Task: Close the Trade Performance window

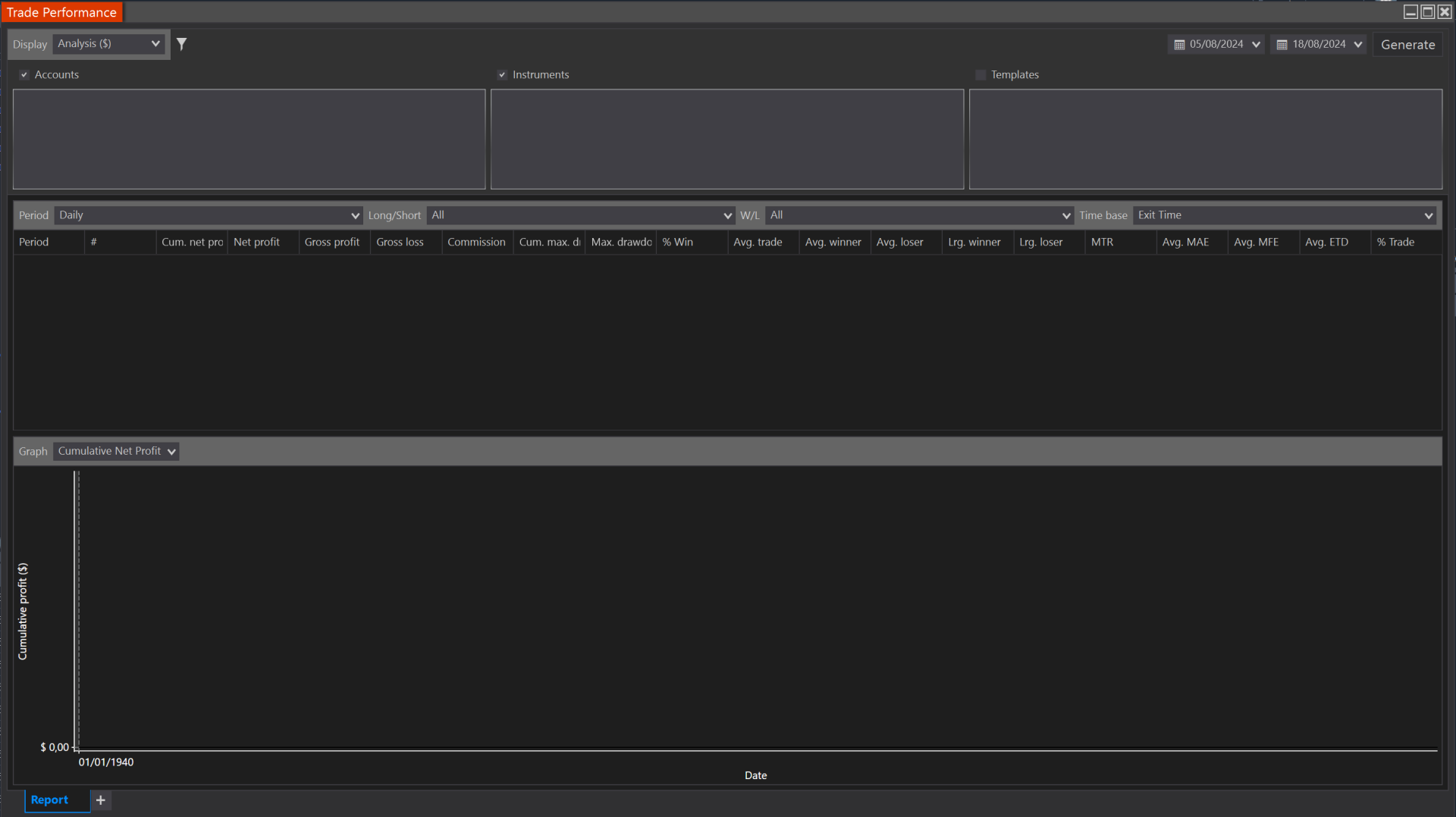Action: 1445,12
